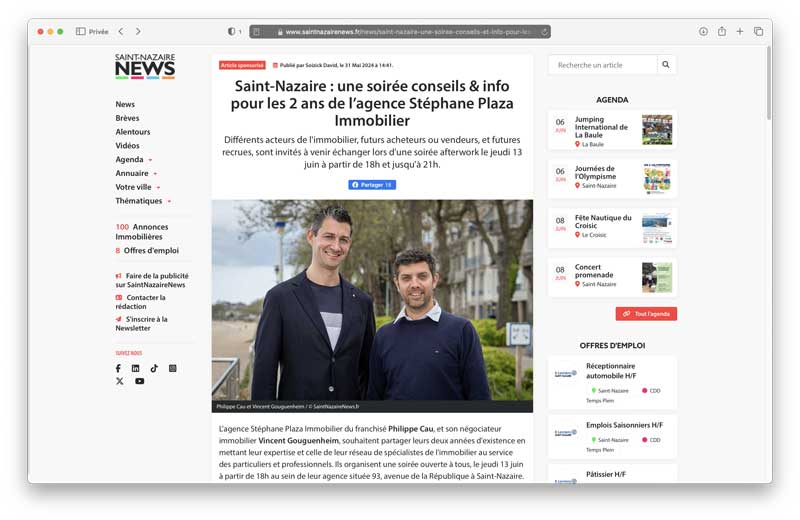This screenshot has width=800, height=520.
Task: Open the YouTube channel icon
Action: pyautogui.click(x=139, y=381)
